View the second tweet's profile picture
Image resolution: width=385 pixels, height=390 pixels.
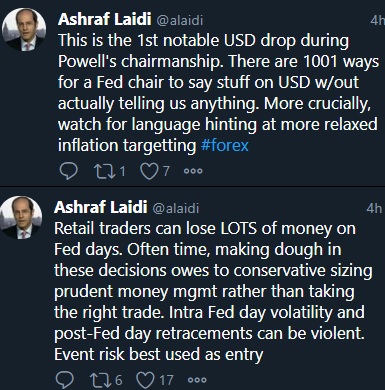coord(22,217)
